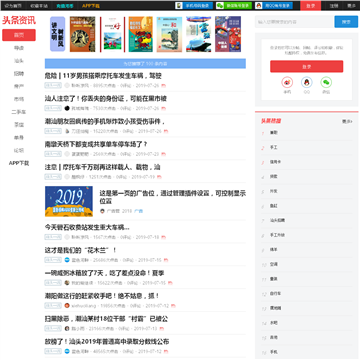This screenshot has width=360, height=360.
Task: Open '汕头2019年普通高中录取分数线公布' headline
Action: (107, 342)
